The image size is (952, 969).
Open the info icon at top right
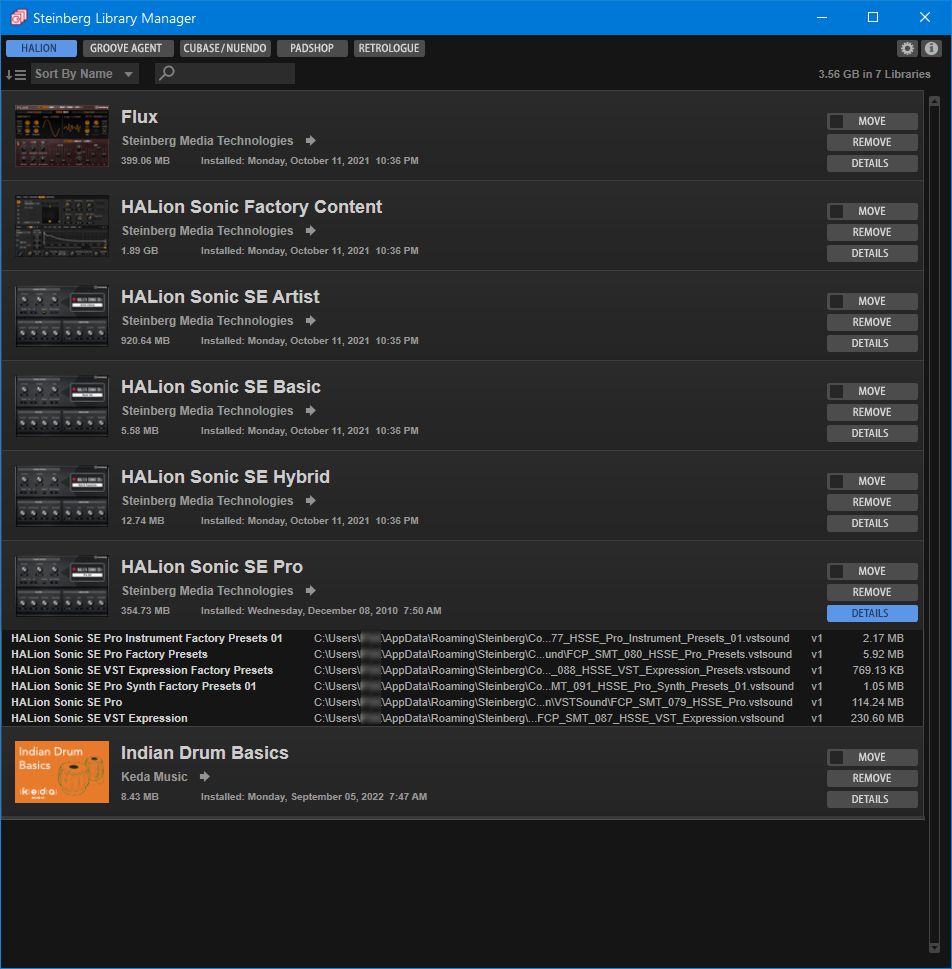pyautogui.click(x=931, y=48)
